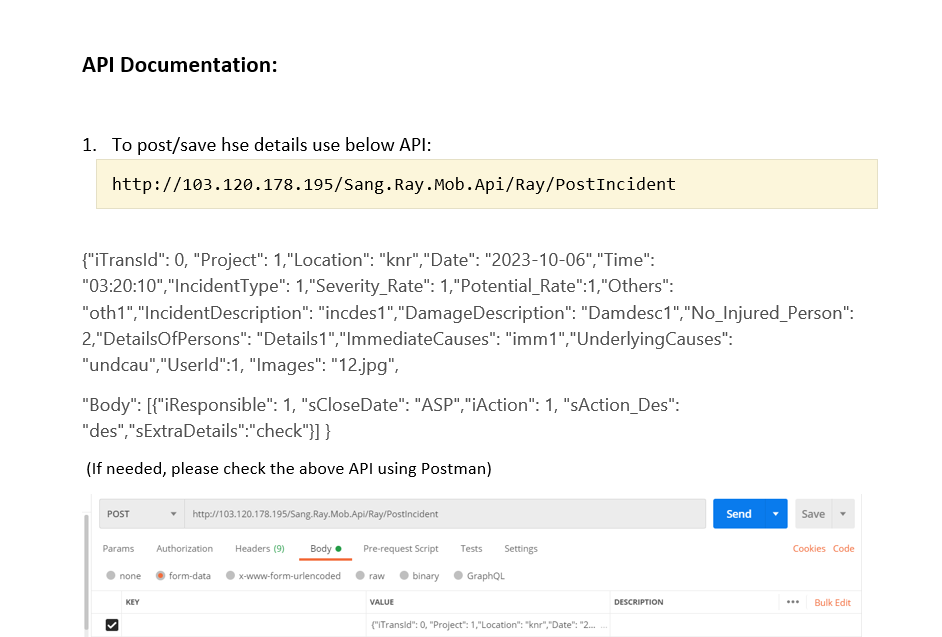Open the Tests tab
This screenshot has width=942, height=637.
pyautogui.click(x=471, y=549)
